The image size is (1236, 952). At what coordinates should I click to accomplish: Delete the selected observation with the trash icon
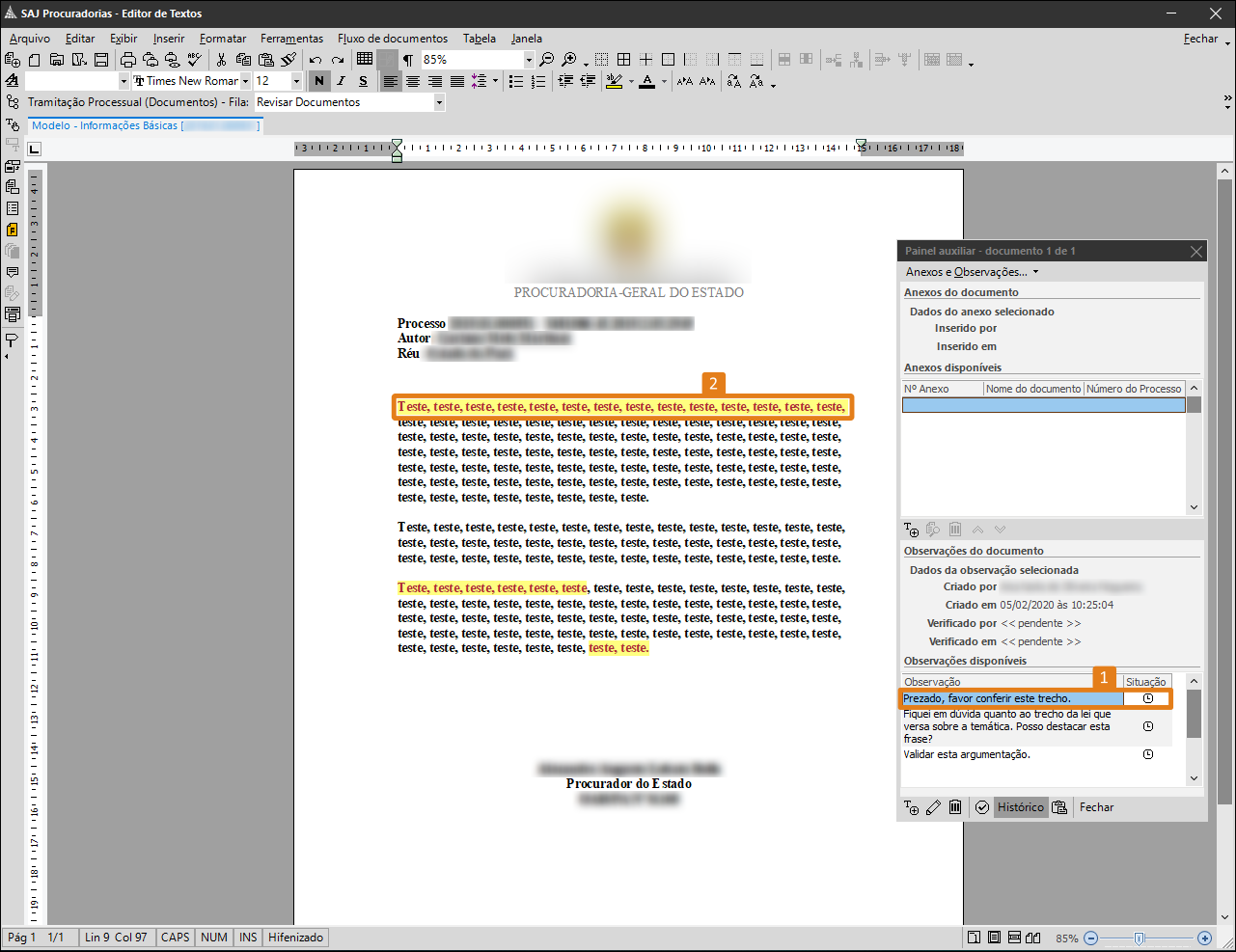point(955,807)
